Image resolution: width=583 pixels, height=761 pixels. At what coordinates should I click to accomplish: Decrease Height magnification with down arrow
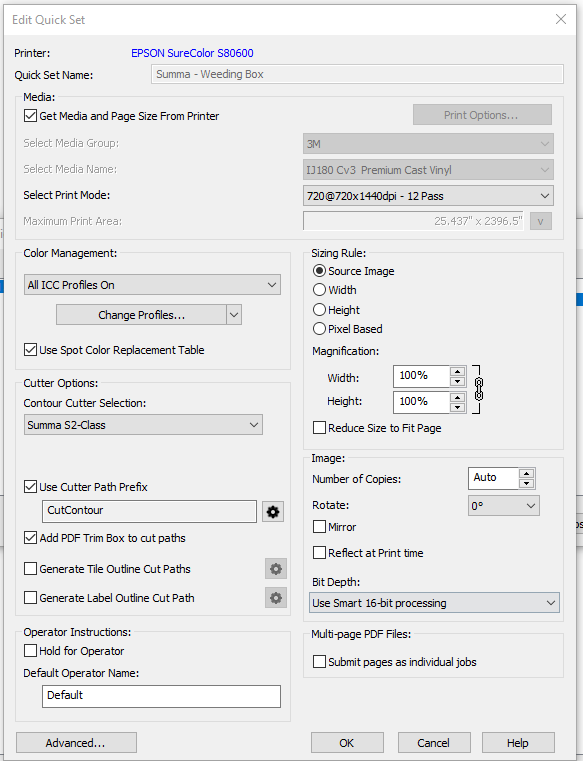pyautogui.click(x=457, y=407)
